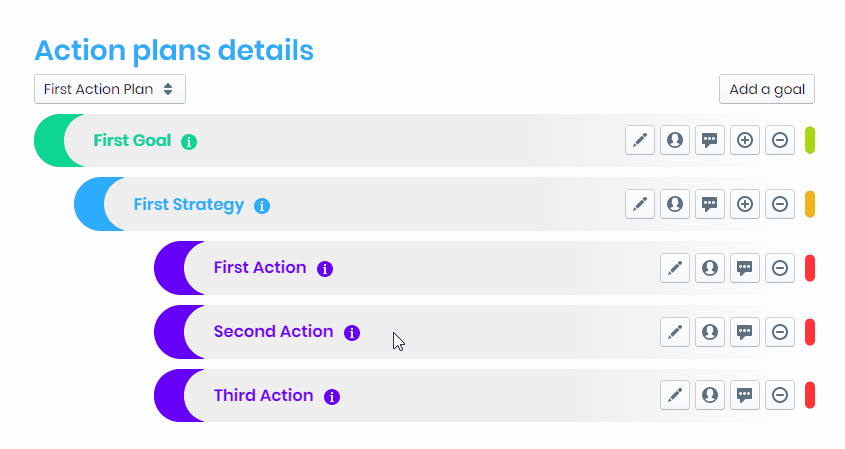
Task: Click the orange First Strategy status indicator
Action: pos(810,204)
